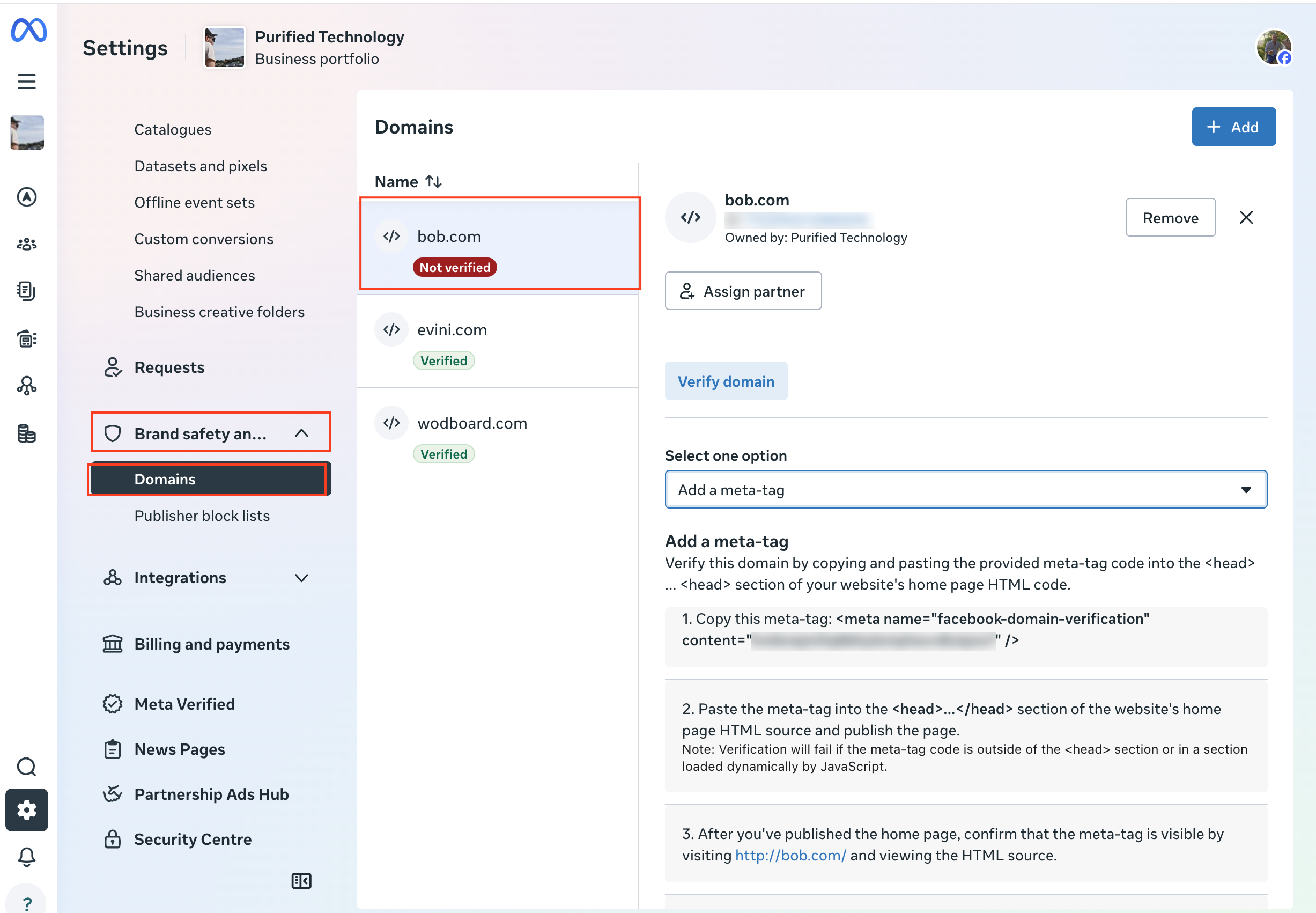The height and width of the screenshot is (913, 1316).
Task: Open the settings gear icon
Action: [27, 810]
